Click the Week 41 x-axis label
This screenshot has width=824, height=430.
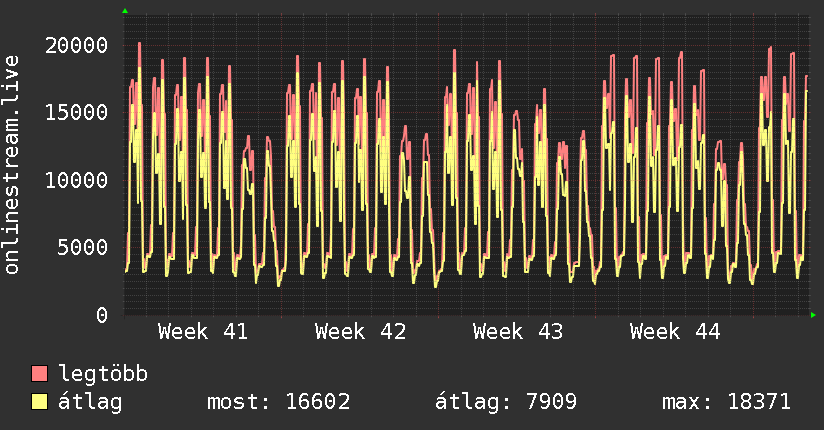click(203, 332)
